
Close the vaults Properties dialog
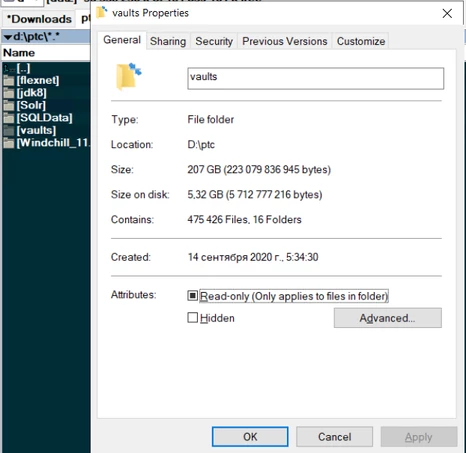[x=447, y=13]
